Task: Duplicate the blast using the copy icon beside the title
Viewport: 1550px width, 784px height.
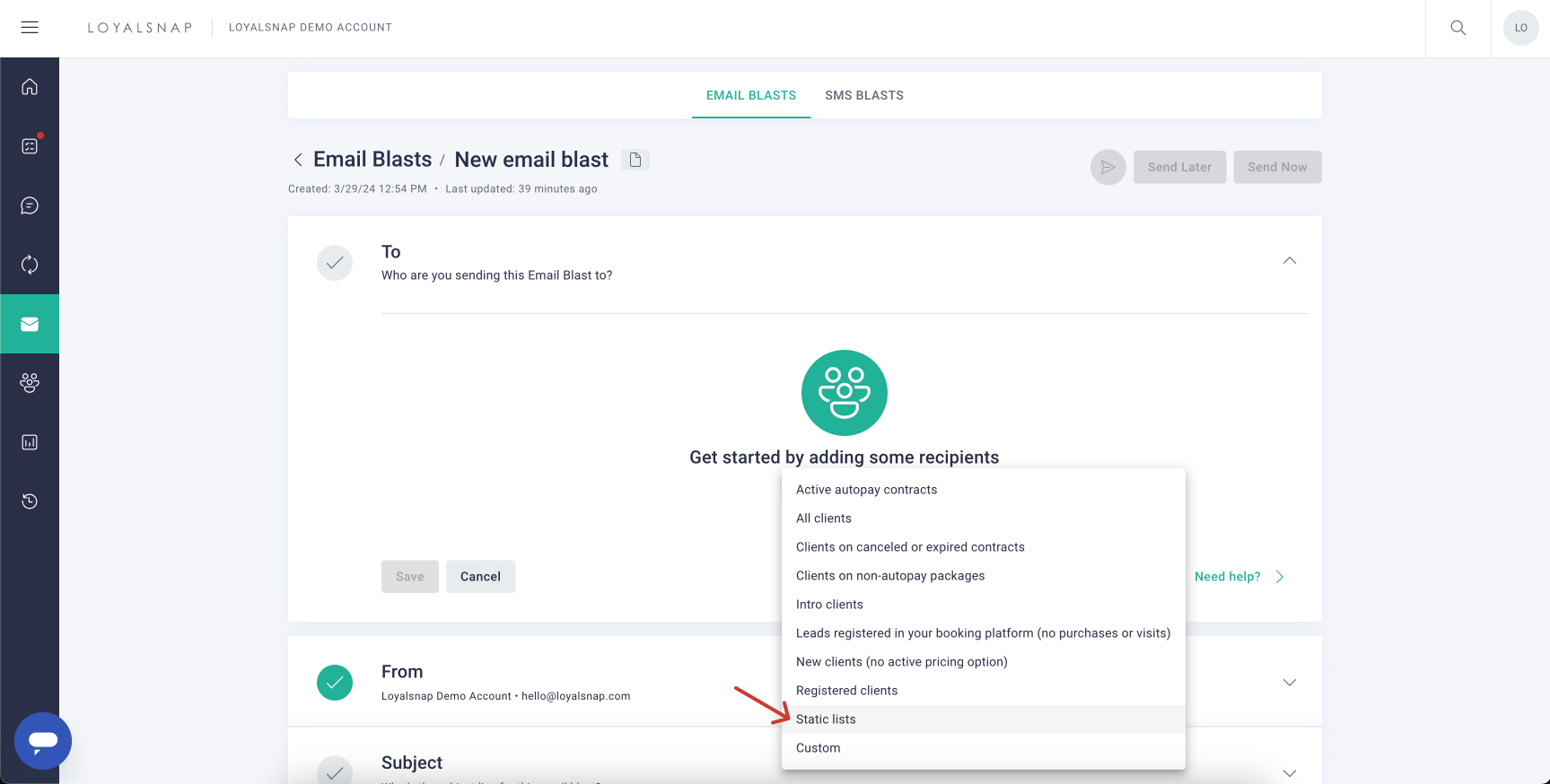Action: tap(635, 159)
